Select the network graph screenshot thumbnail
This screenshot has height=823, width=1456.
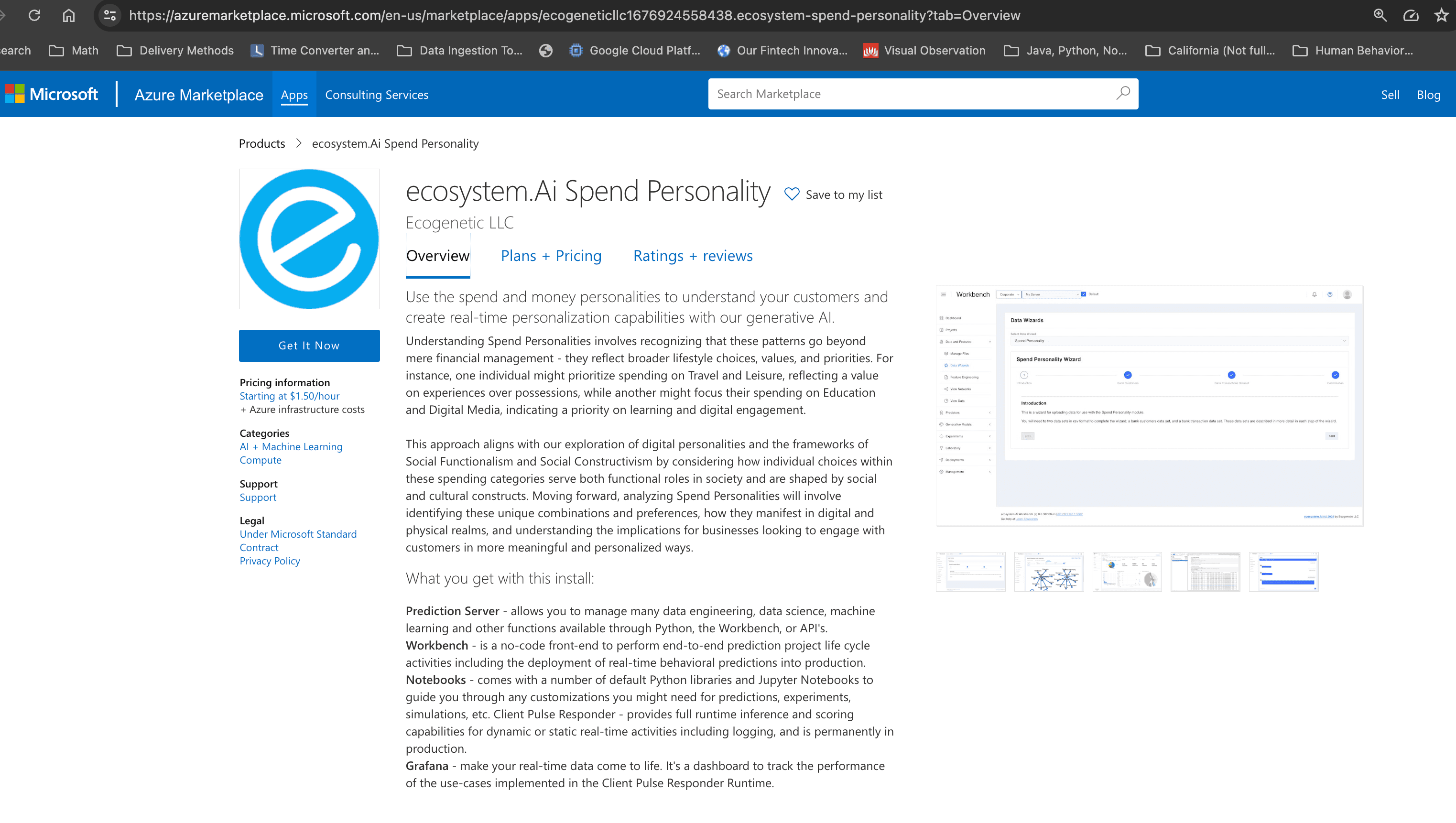tap(1048, 572)
